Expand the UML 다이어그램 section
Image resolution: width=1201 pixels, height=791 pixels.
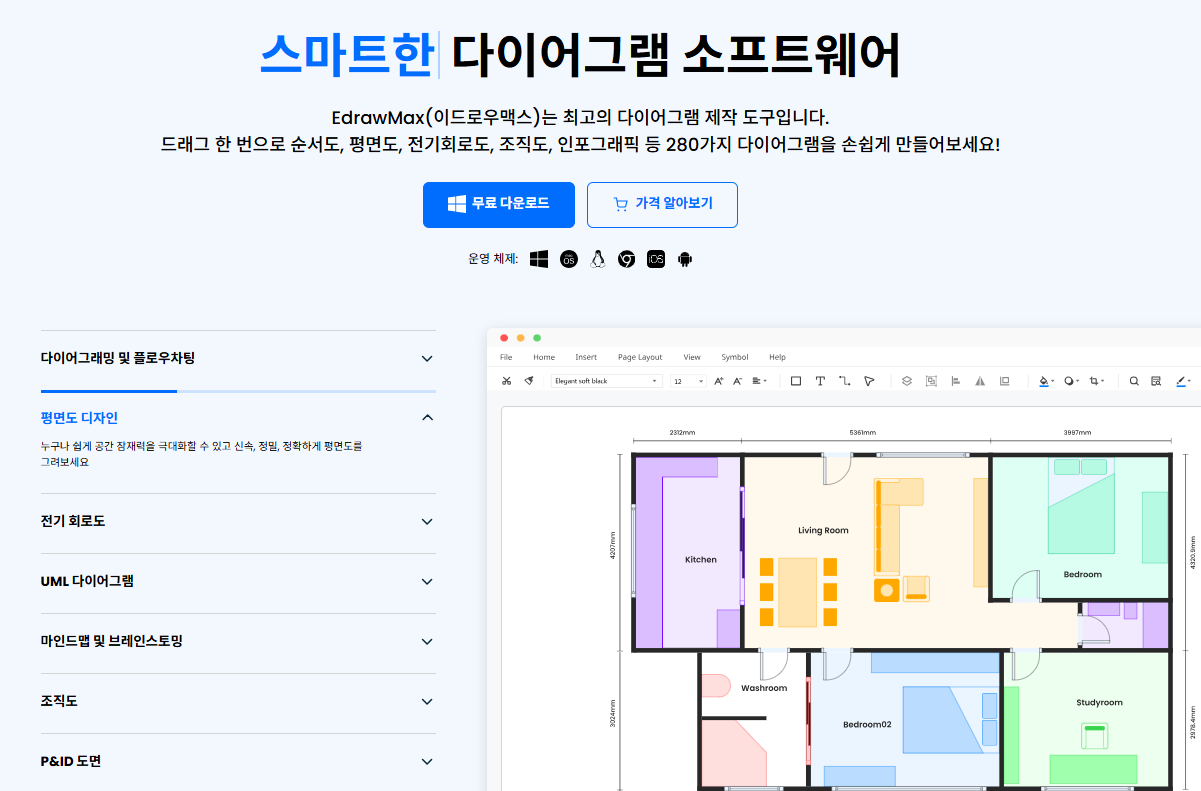238,582
